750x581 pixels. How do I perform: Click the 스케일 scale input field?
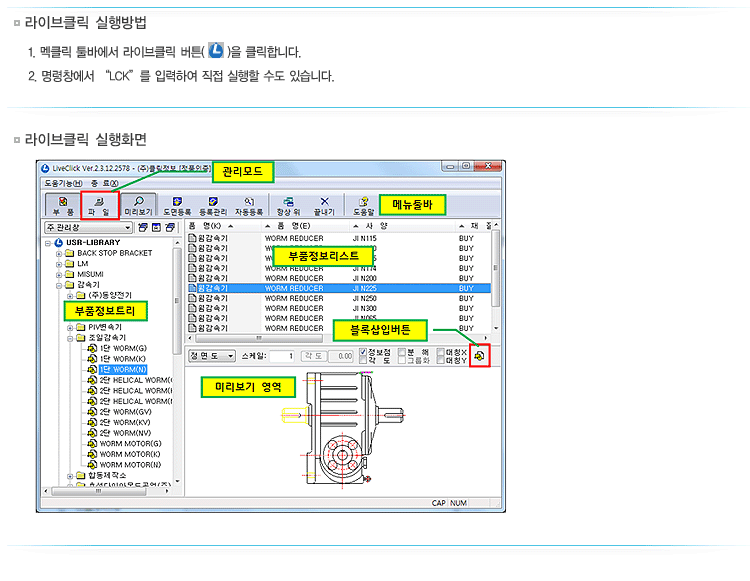[x=282, y=356]
